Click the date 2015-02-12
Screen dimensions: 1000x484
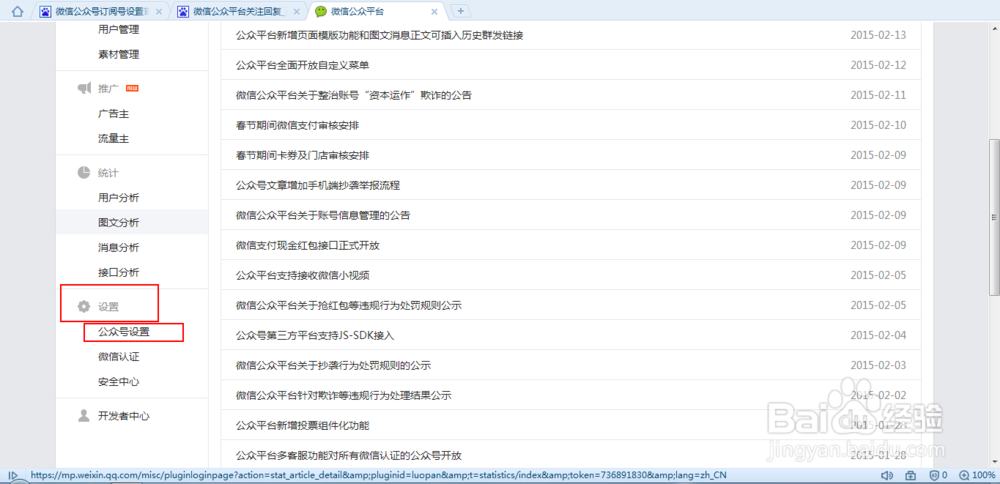(x=878, y=65)
